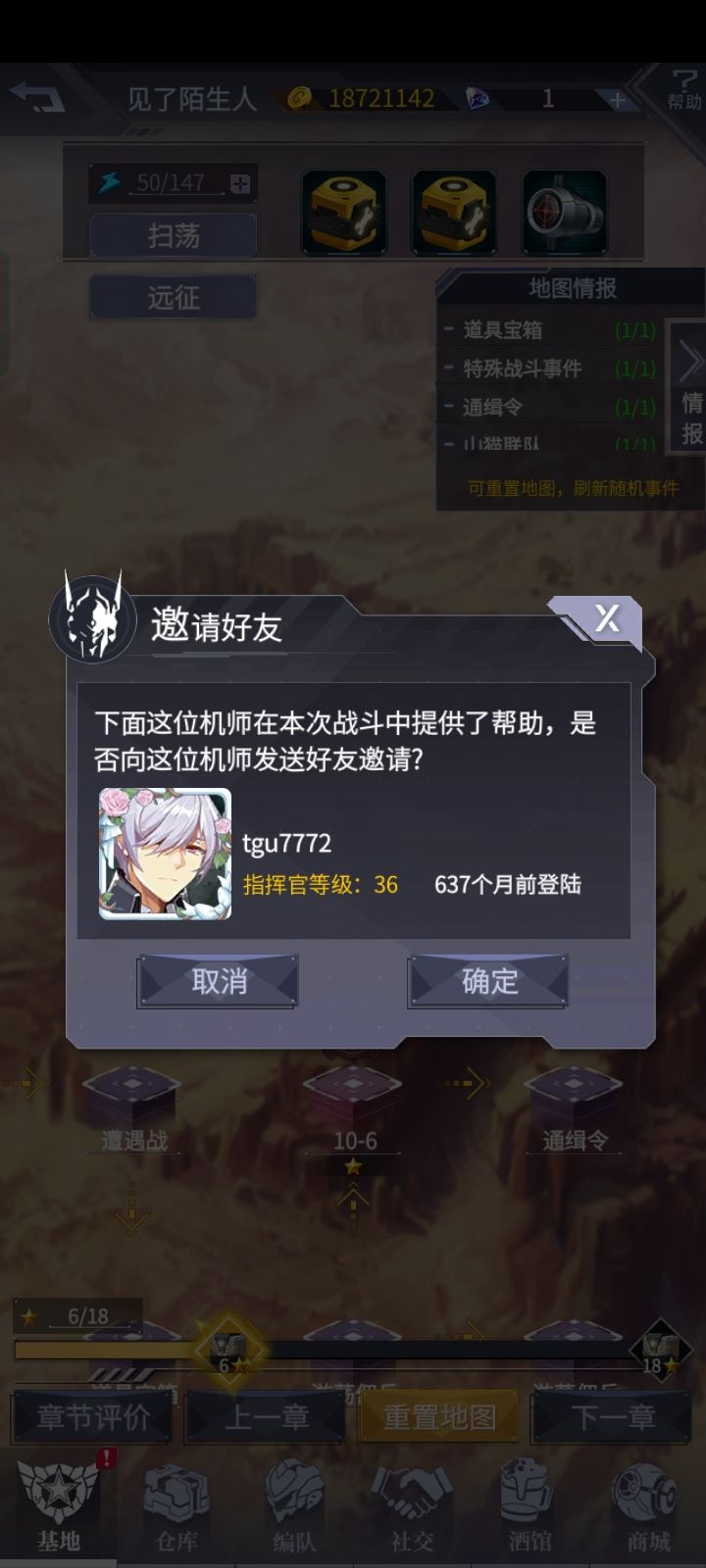The image size is (706, 1568).
Task: Switch to the 编队 formation tab
Action: pyautogui.click(x=294, y=1507)
